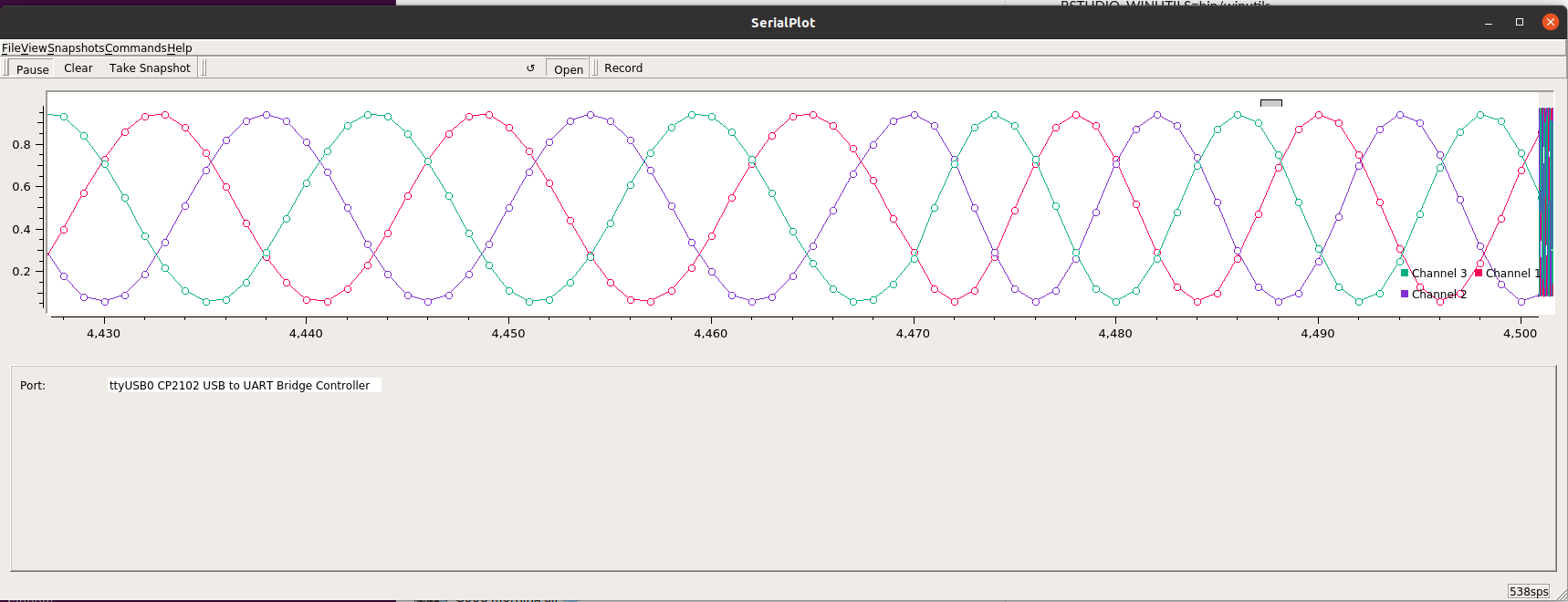Click the Channel 2 purple legend marker
Image resolution: width=1568 pixels, height=602 pixels.
[1405, 294]
